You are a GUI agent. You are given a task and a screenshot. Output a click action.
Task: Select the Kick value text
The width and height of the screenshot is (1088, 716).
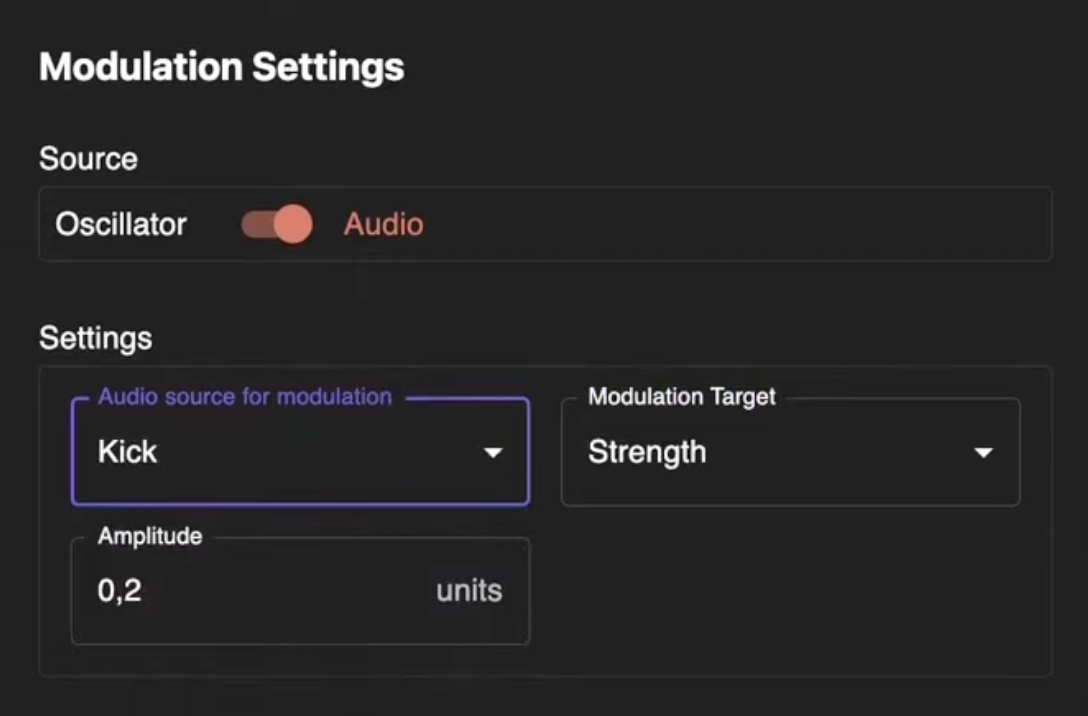(x=128, y=452)
